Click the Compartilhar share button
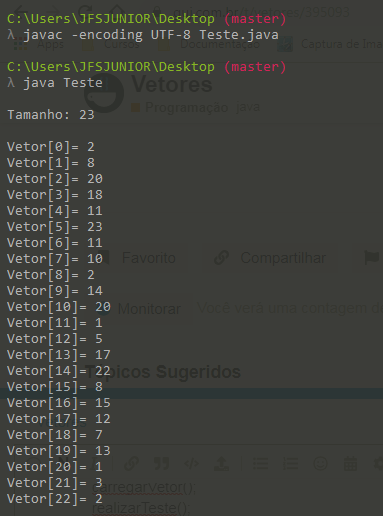Screen dimensions: 383x516 271,258
